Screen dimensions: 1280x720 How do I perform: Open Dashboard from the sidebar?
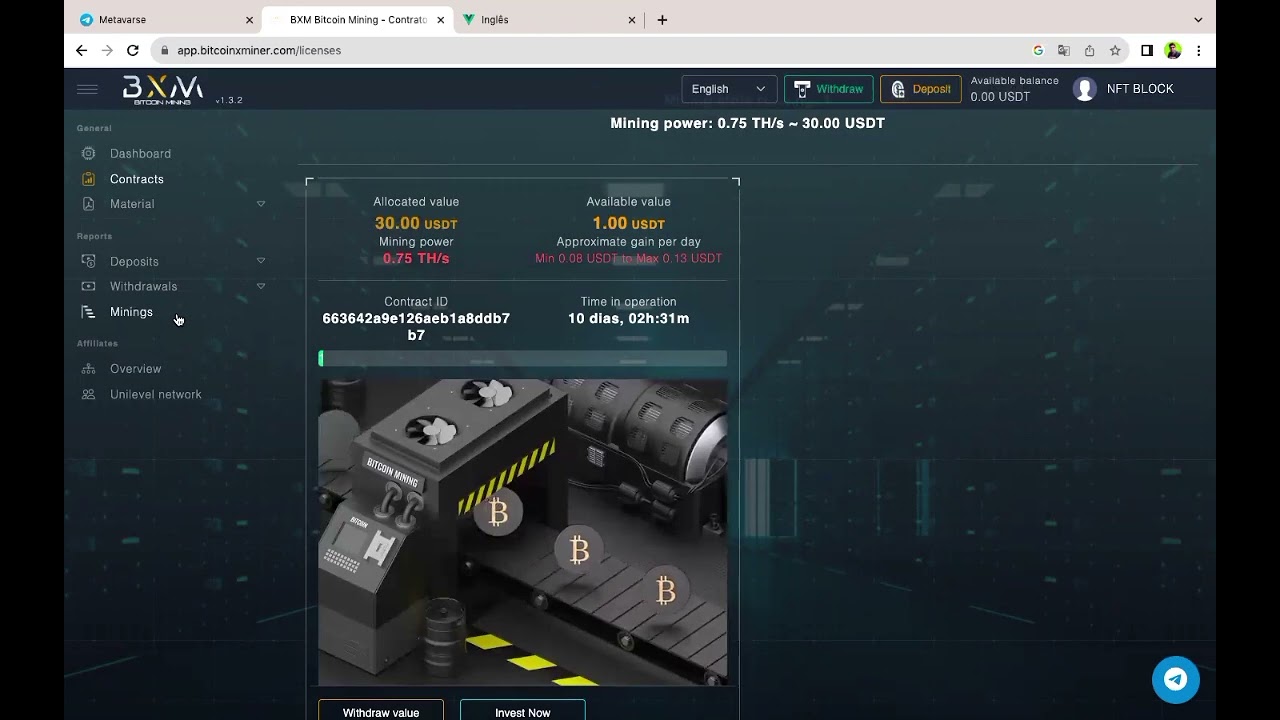coord(140,153)
